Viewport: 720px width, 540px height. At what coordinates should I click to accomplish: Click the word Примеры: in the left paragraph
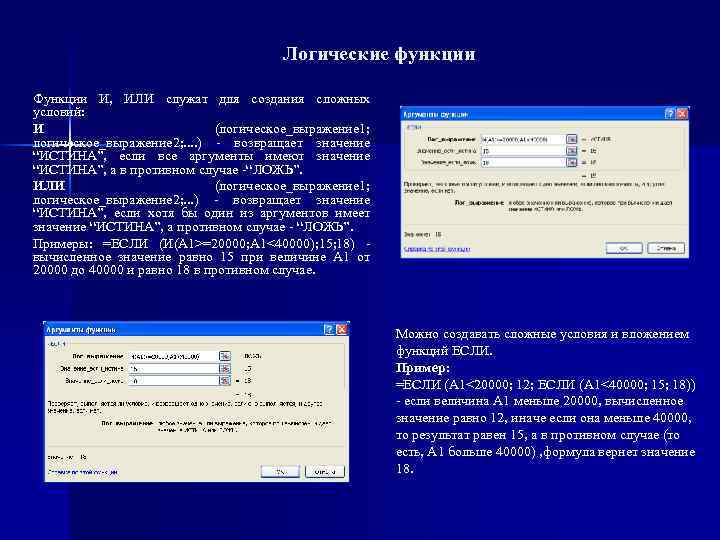63,243
